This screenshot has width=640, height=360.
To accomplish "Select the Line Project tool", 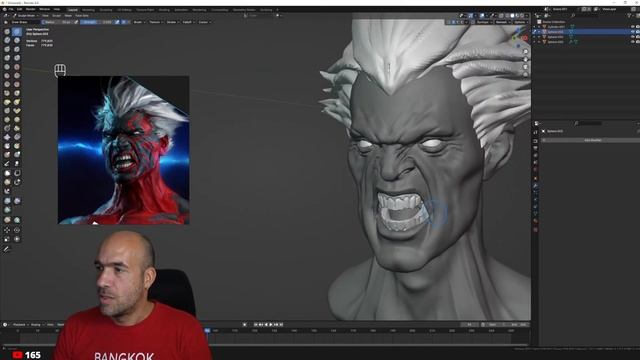I will [x=7, y=191].
